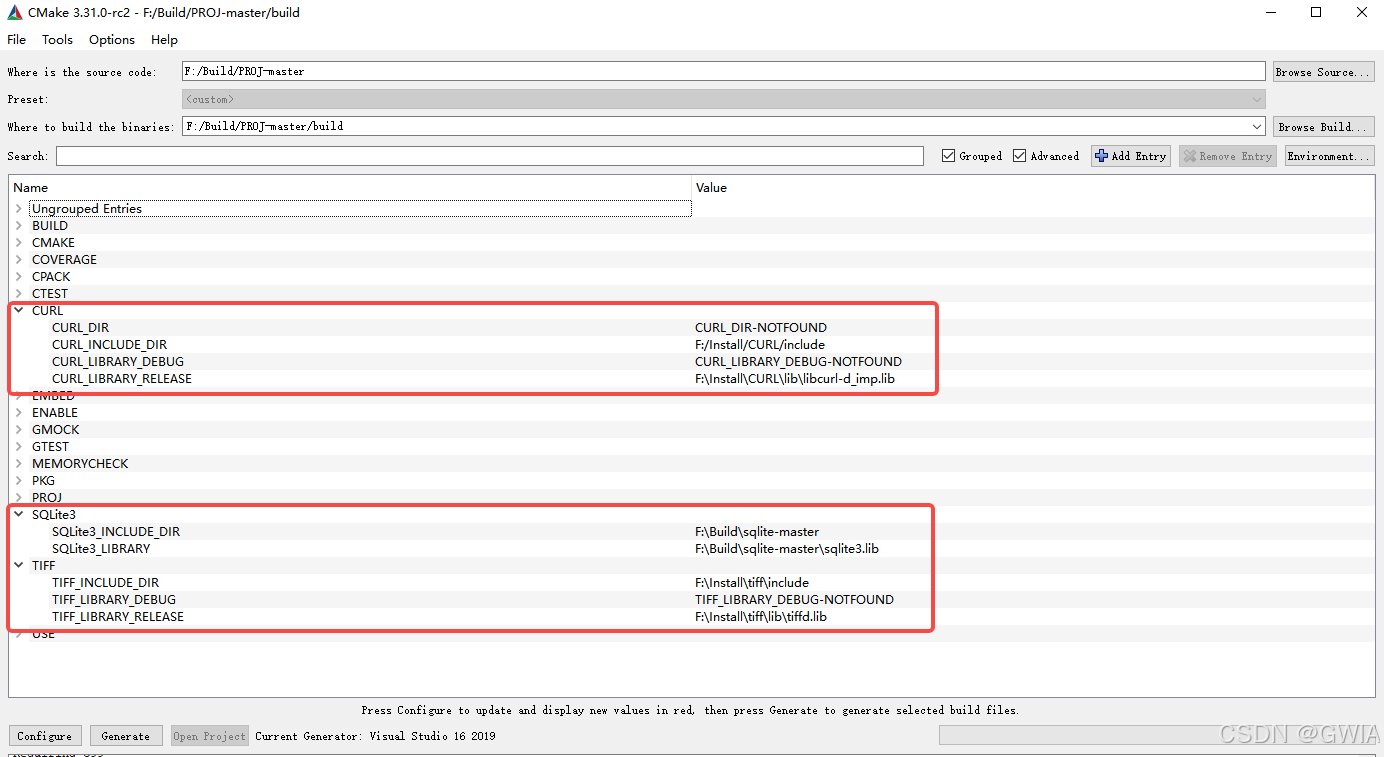Select the TIFF_LIBRARY_RELEASE entry name
The image size is (1384, 757).
coord(118,617)
